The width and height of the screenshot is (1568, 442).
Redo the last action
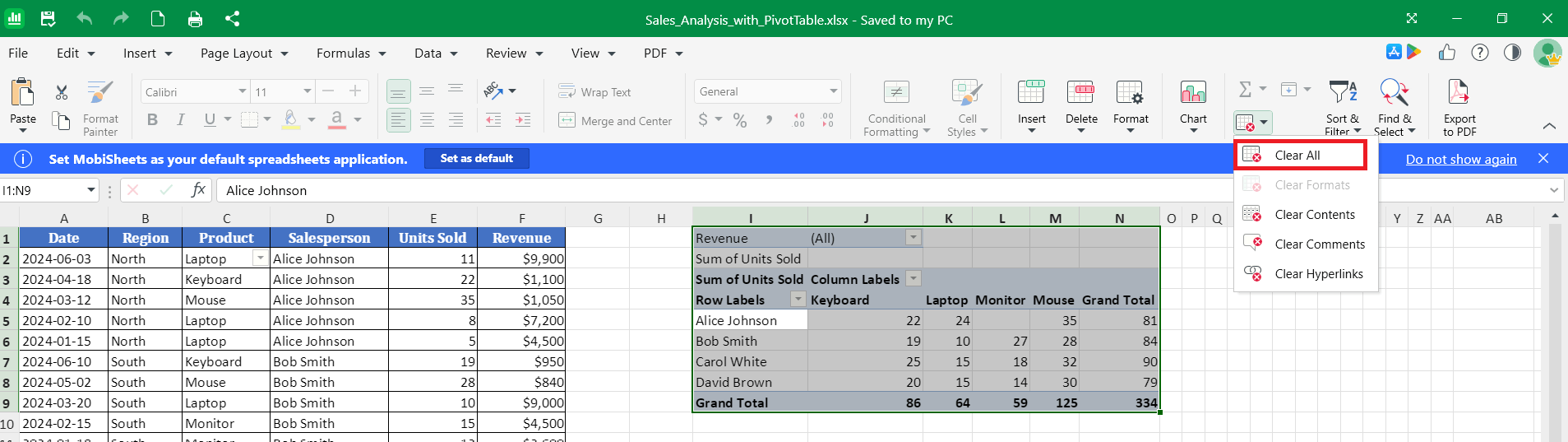point(121,18)
